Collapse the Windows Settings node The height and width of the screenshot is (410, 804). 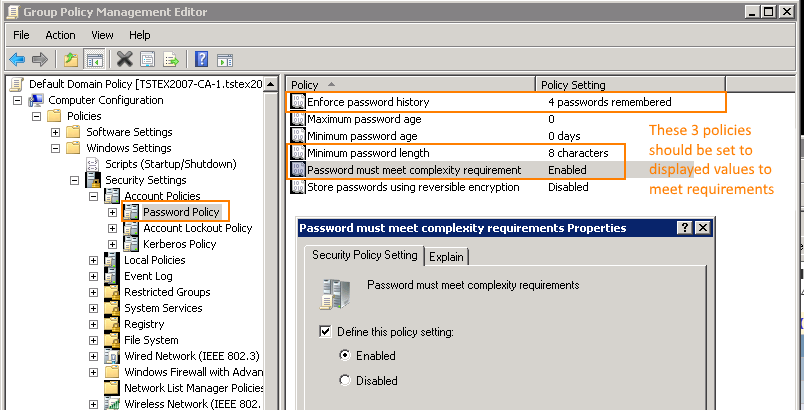[55, 148]
